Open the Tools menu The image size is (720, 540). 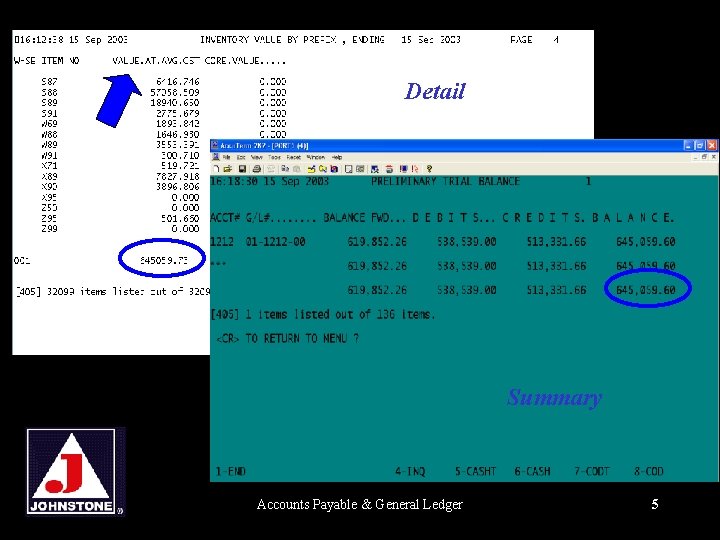click(x=274, y=158)
